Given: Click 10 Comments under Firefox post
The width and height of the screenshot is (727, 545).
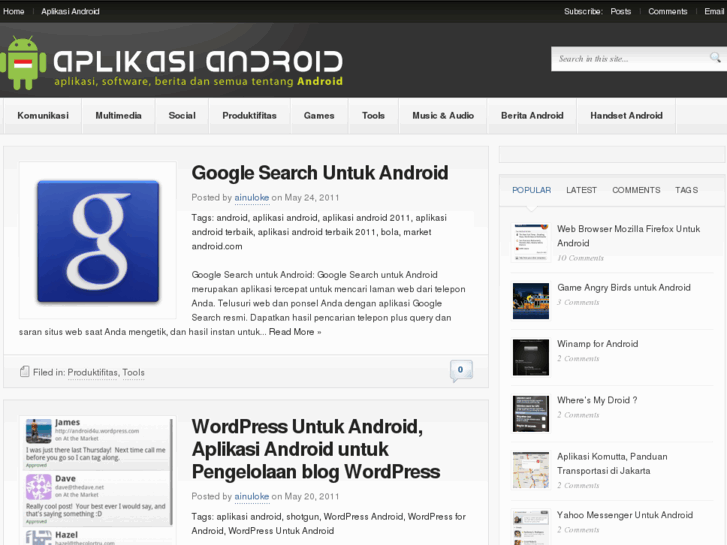Looking at the screenshot, I should point(580,258).
